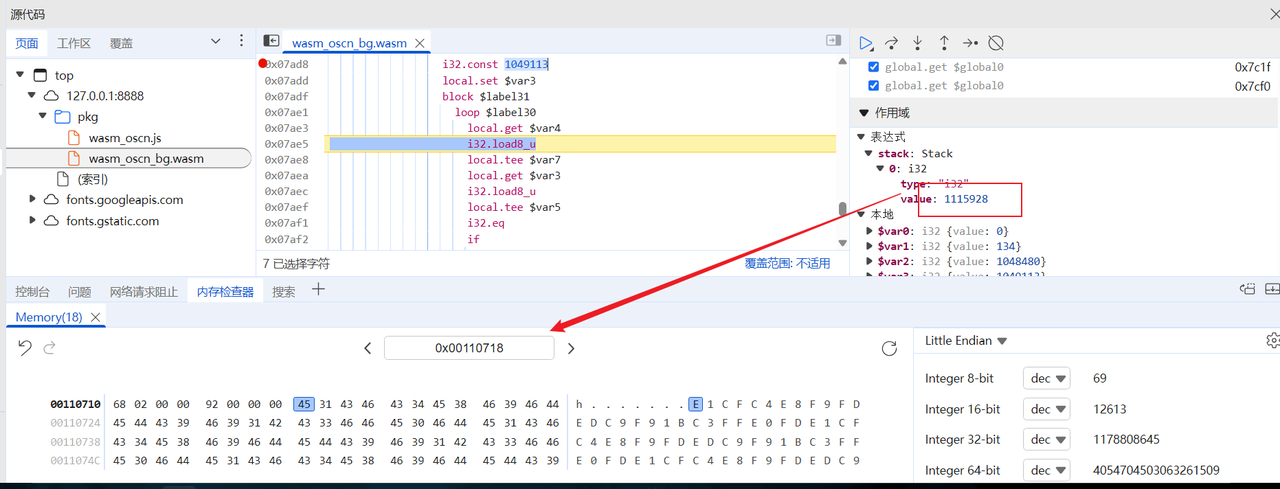The image size is (1280, 489).
Task: Refresh the memory inspector view
Action: (x=889, y=348)
